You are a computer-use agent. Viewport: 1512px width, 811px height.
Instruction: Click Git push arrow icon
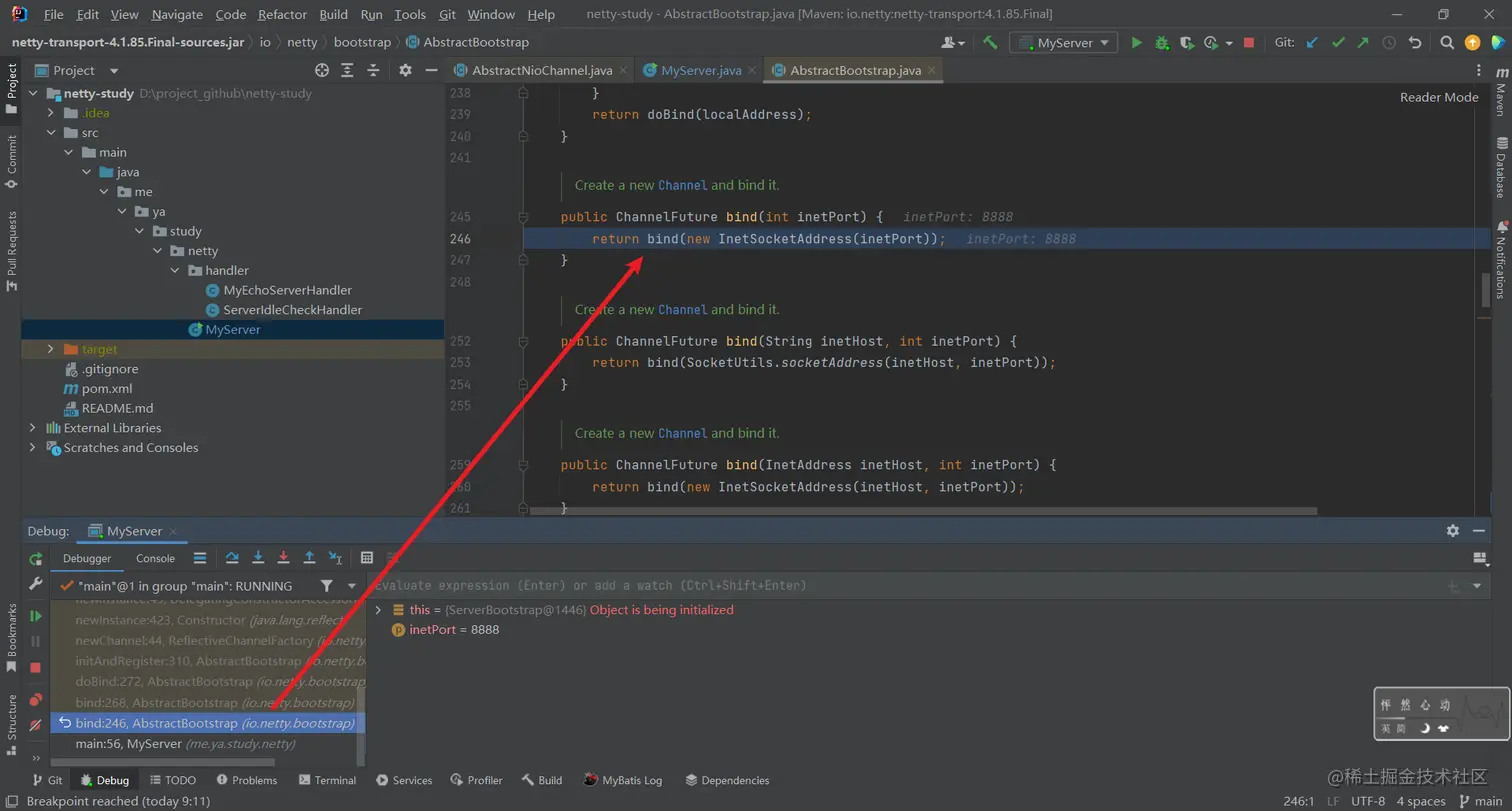tap(1363, 43)
